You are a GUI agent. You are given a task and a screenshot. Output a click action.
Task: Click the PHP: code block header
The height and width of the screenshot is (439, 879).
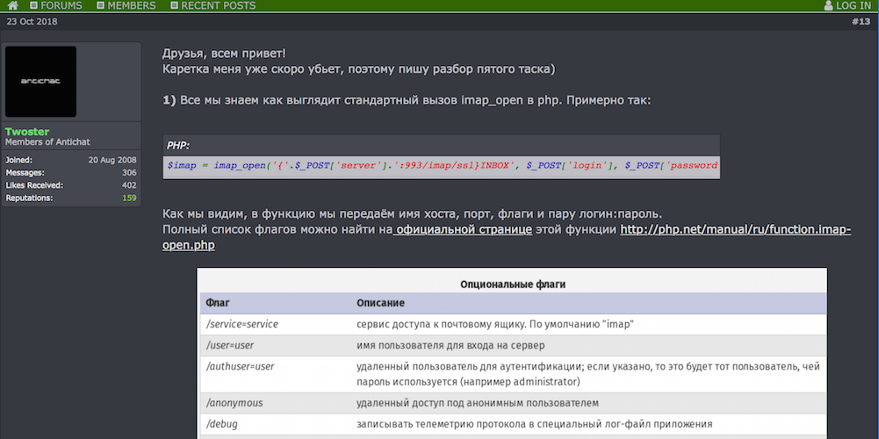(441, 145)
